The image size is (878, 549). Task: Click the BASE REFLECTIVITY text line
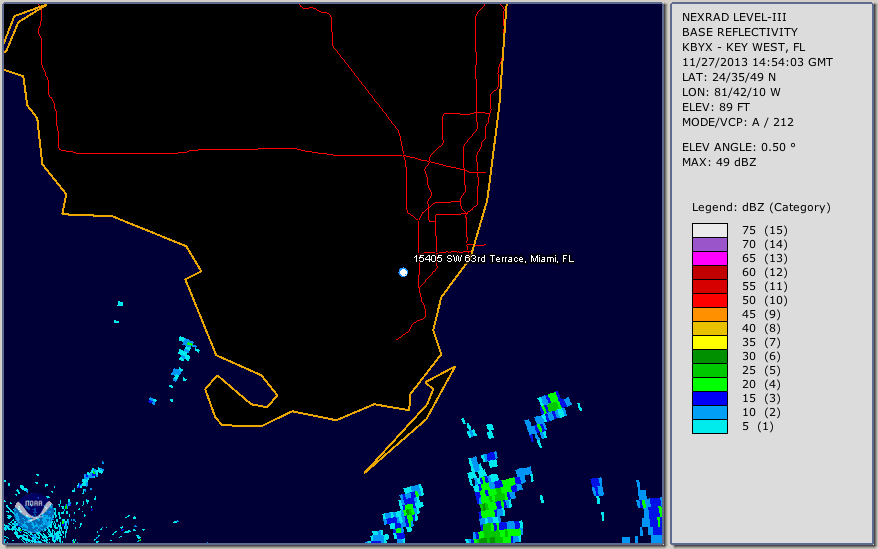click(x=740, y=32)
